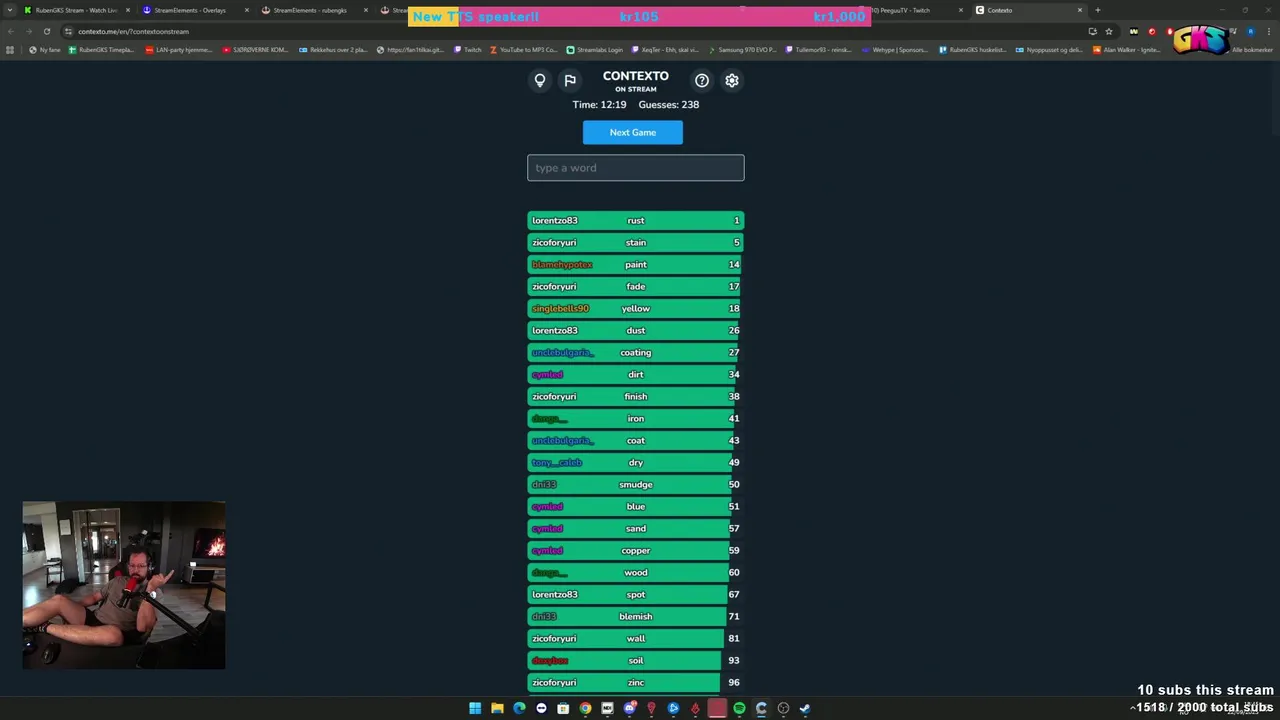
Task: Click the 'yellow' guess row
Action: pyautogui.click(x=636, y=308)
